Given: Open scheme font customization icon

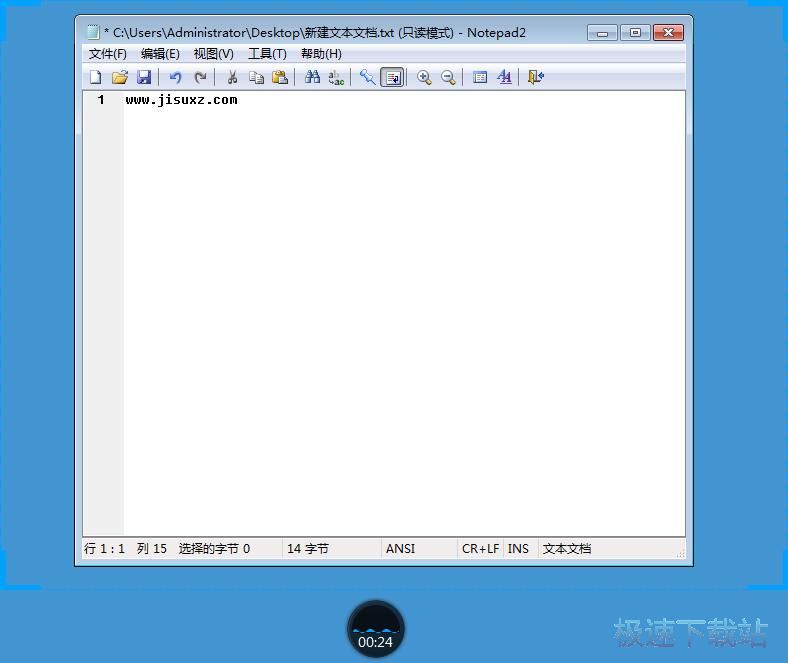Looking at the screenshot, I should [x=504, y=77].
